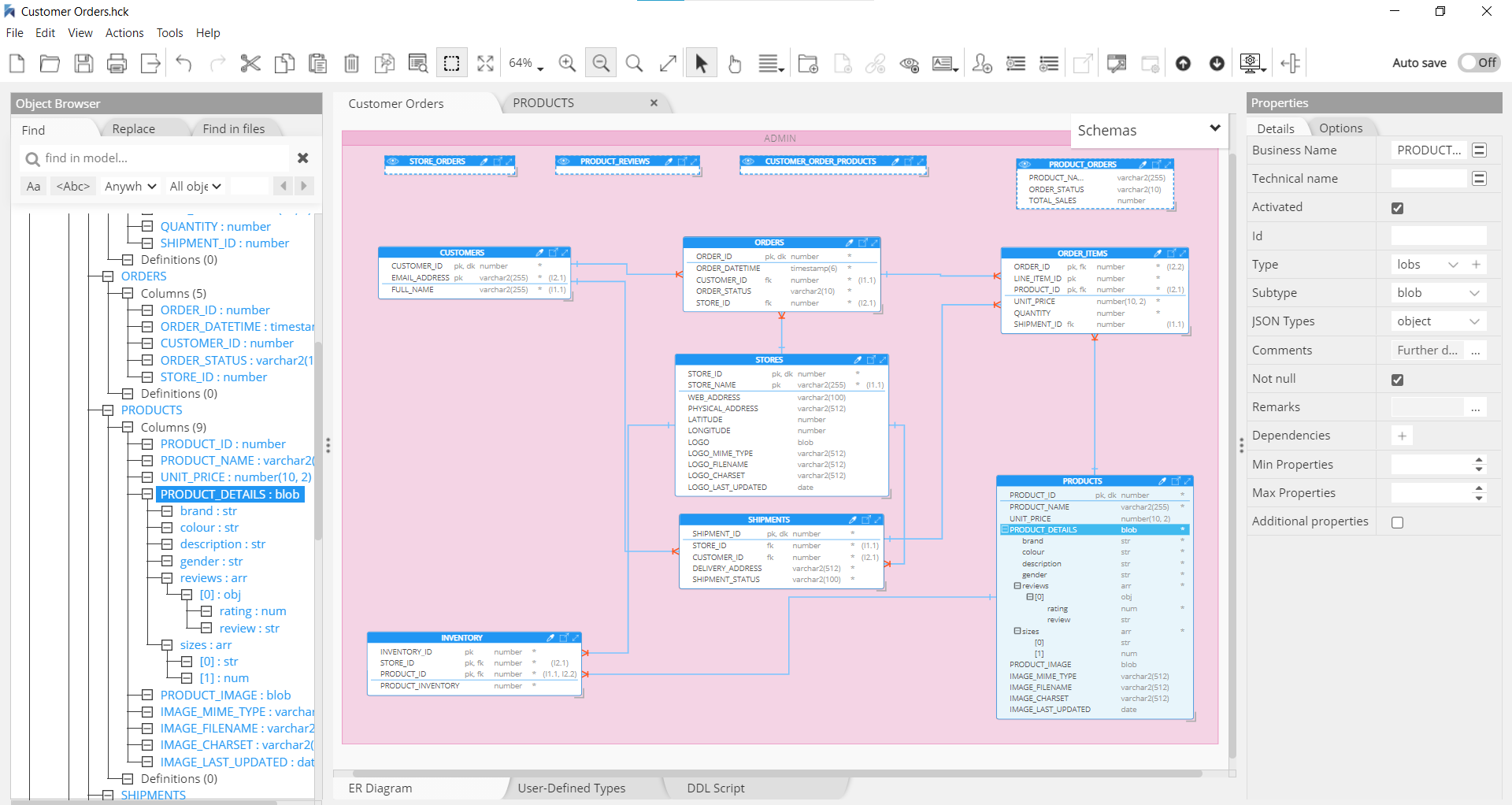The width and height of the screenshot is (1512, 805).
Task: Create a new model file
Action: pyautogui.click(x=17, y=63)
